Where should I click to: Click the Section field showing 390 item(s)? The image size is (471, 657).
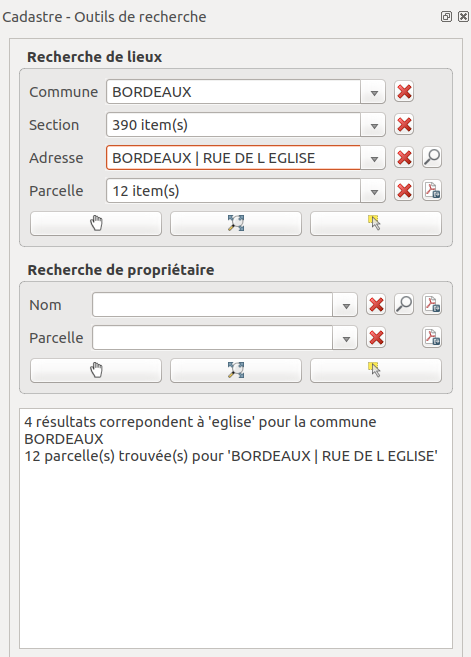click(233, 125)
